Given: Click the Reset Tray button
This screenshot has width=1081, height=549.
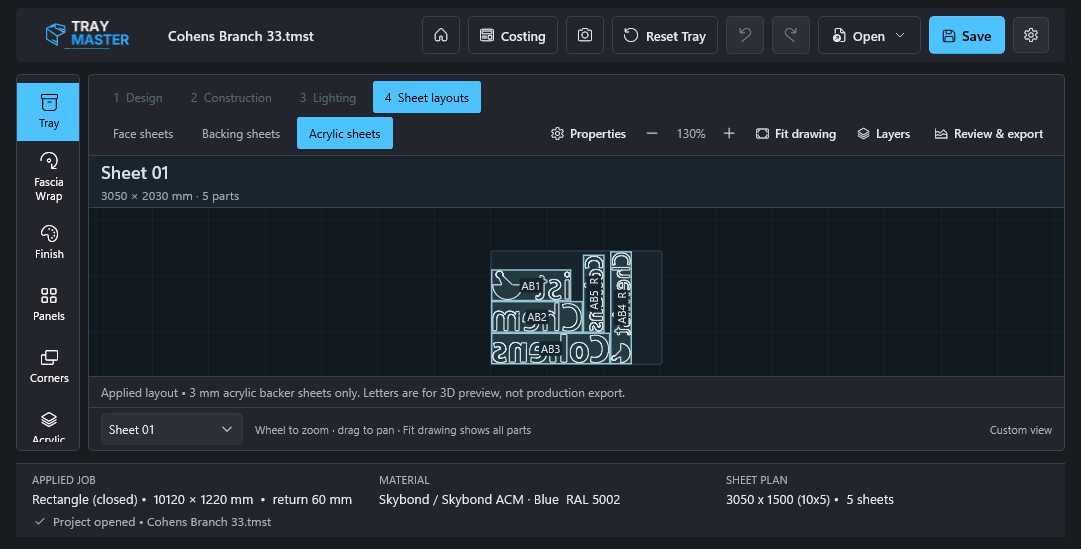Looking at the screenshot, I should (x=665, y=35).
